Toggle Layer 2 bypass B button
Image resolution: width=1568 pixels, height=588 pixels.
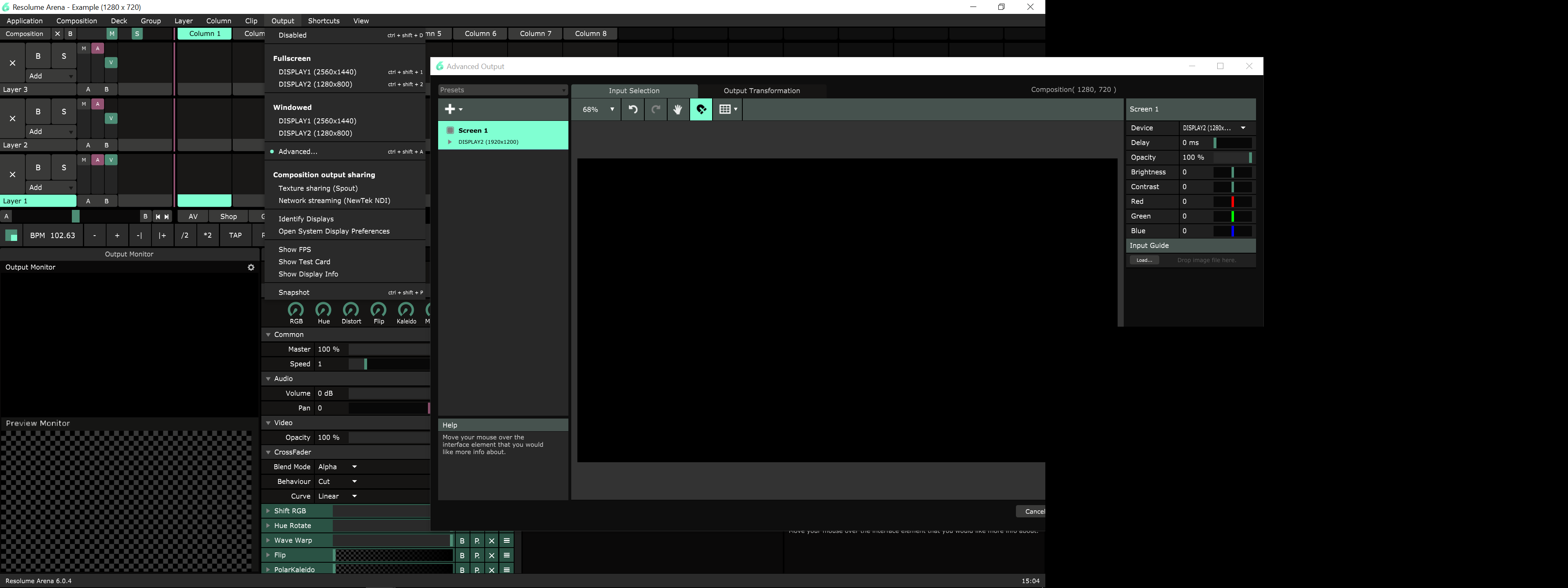point(38,111)
